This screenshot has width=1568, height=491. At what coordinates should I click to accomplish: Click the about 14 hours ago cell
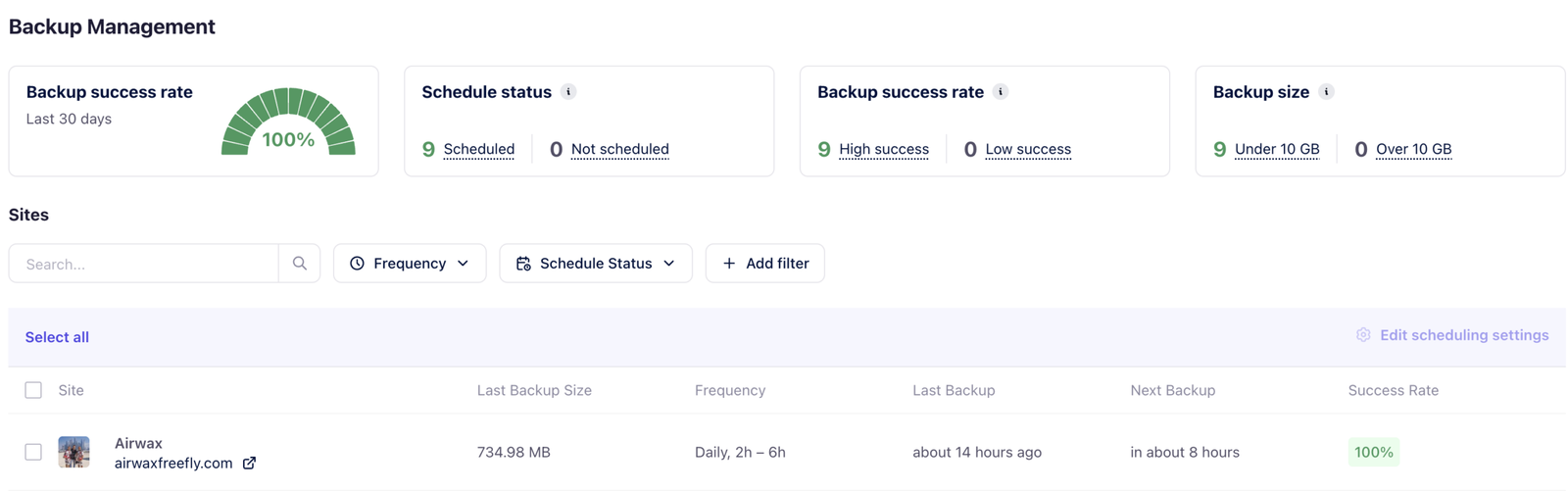click(977, 452)
